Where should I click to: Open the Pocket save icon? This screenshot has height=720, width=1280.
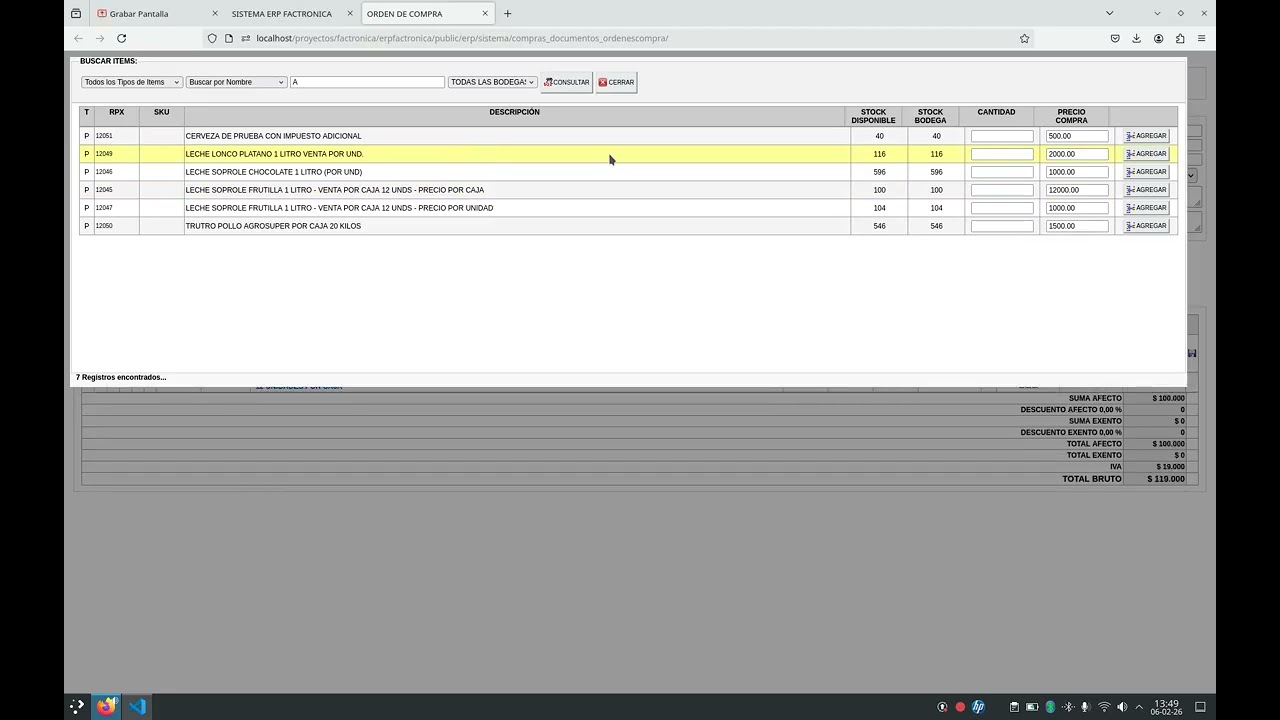1115,38
